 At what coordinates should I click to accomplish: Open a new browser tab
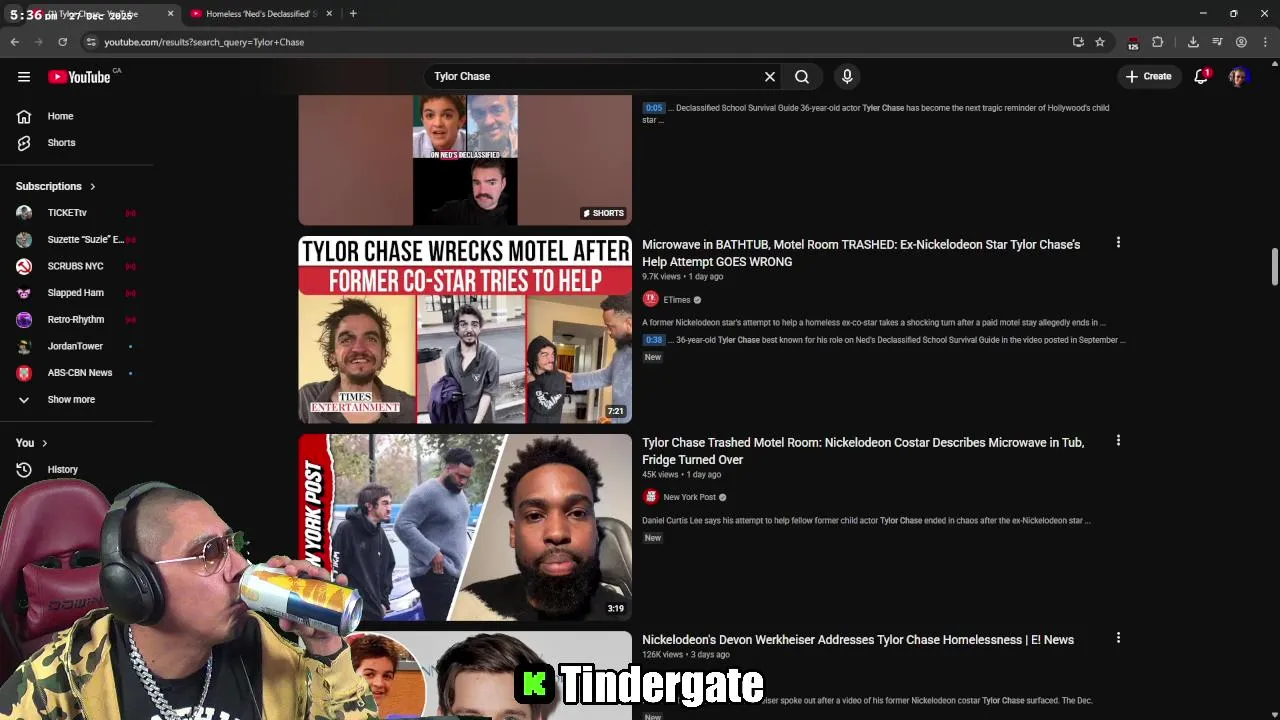click(x=353, y=14)
